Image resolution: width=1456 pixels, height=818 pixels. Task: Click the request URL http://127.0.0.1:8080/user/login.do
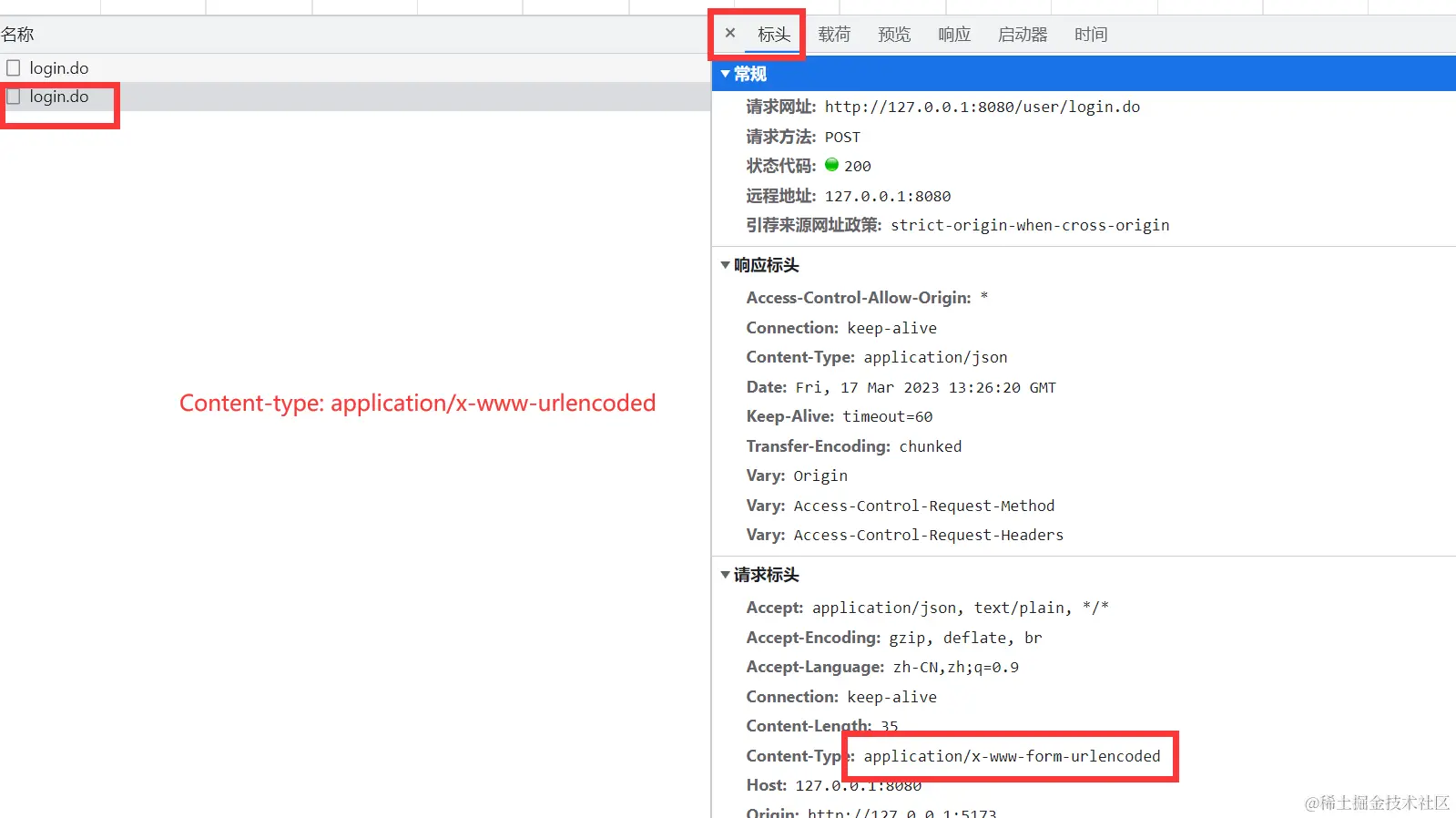point(982,107)
